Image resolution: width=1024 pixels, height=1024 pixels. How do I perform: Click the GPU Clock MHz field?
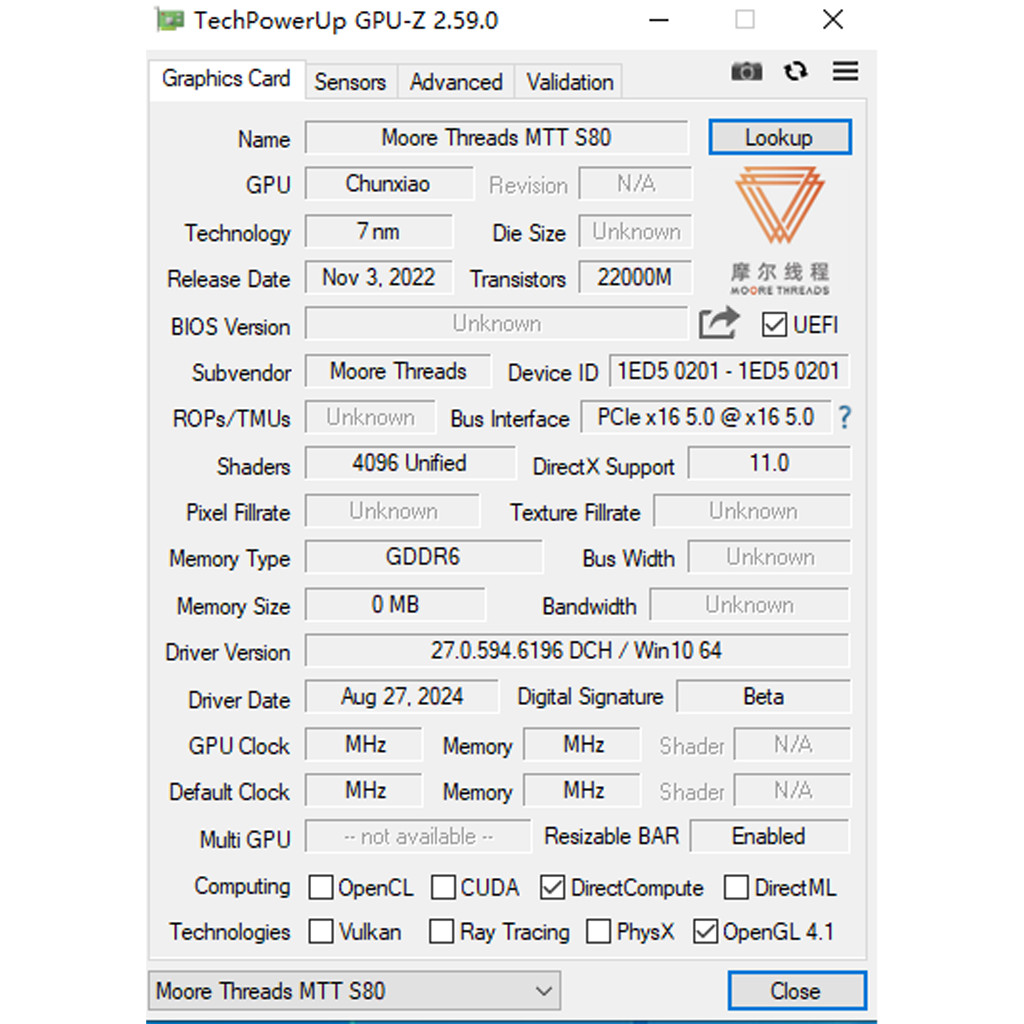coord(364,744)
